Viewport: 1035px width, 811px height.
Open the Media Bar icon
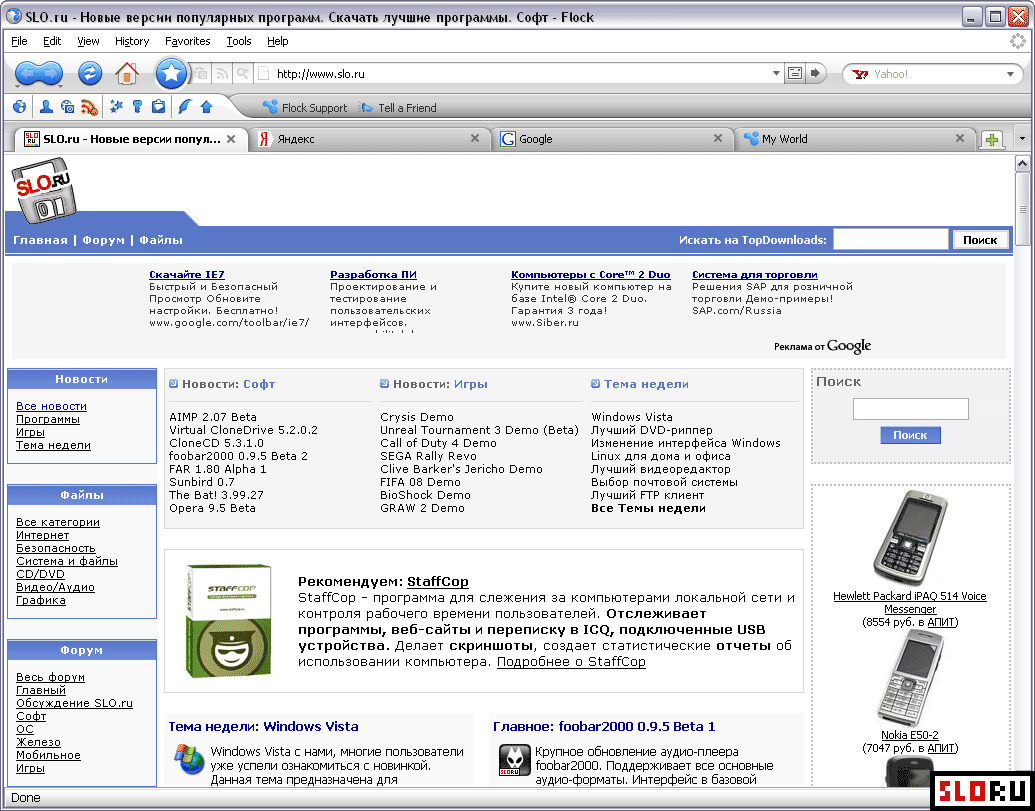point(67,106)
